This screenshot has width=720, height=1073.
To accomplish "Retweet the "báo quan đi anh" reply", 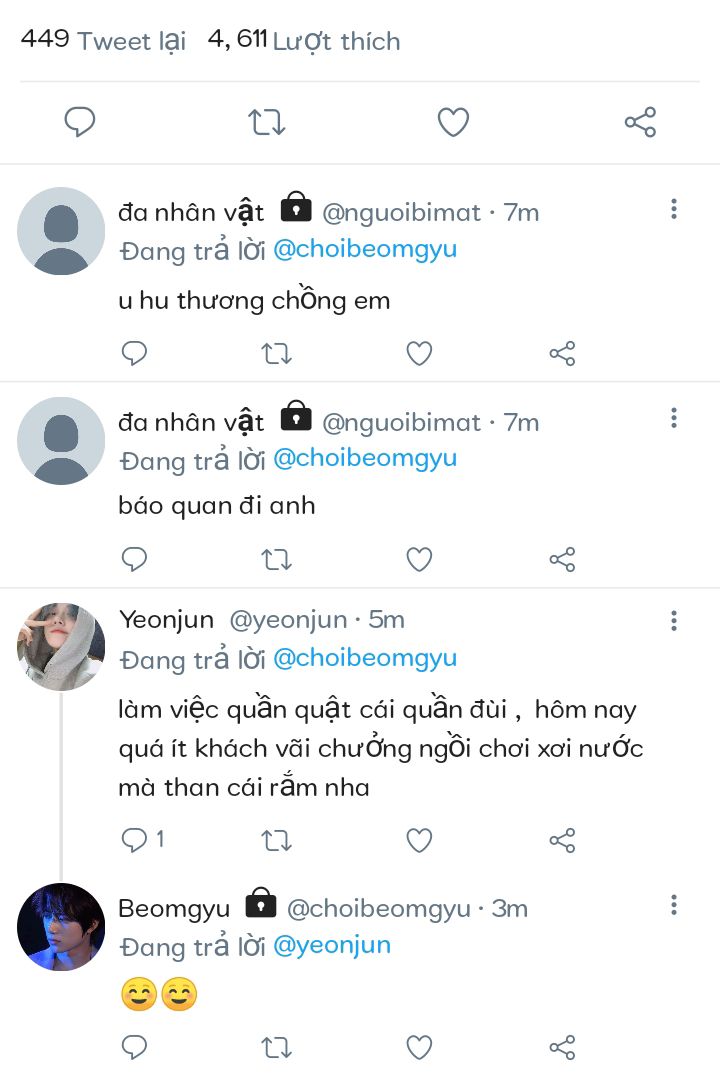I will (x=276, y=559).
